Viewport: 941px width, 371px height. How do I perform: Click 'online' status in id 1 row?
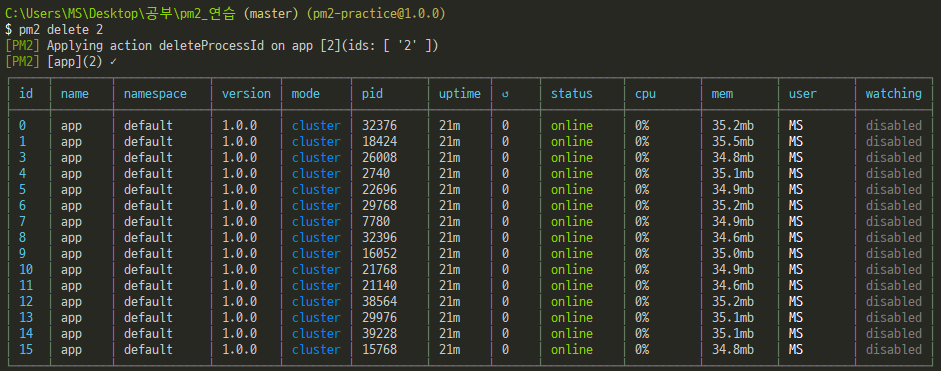[571, 142]
